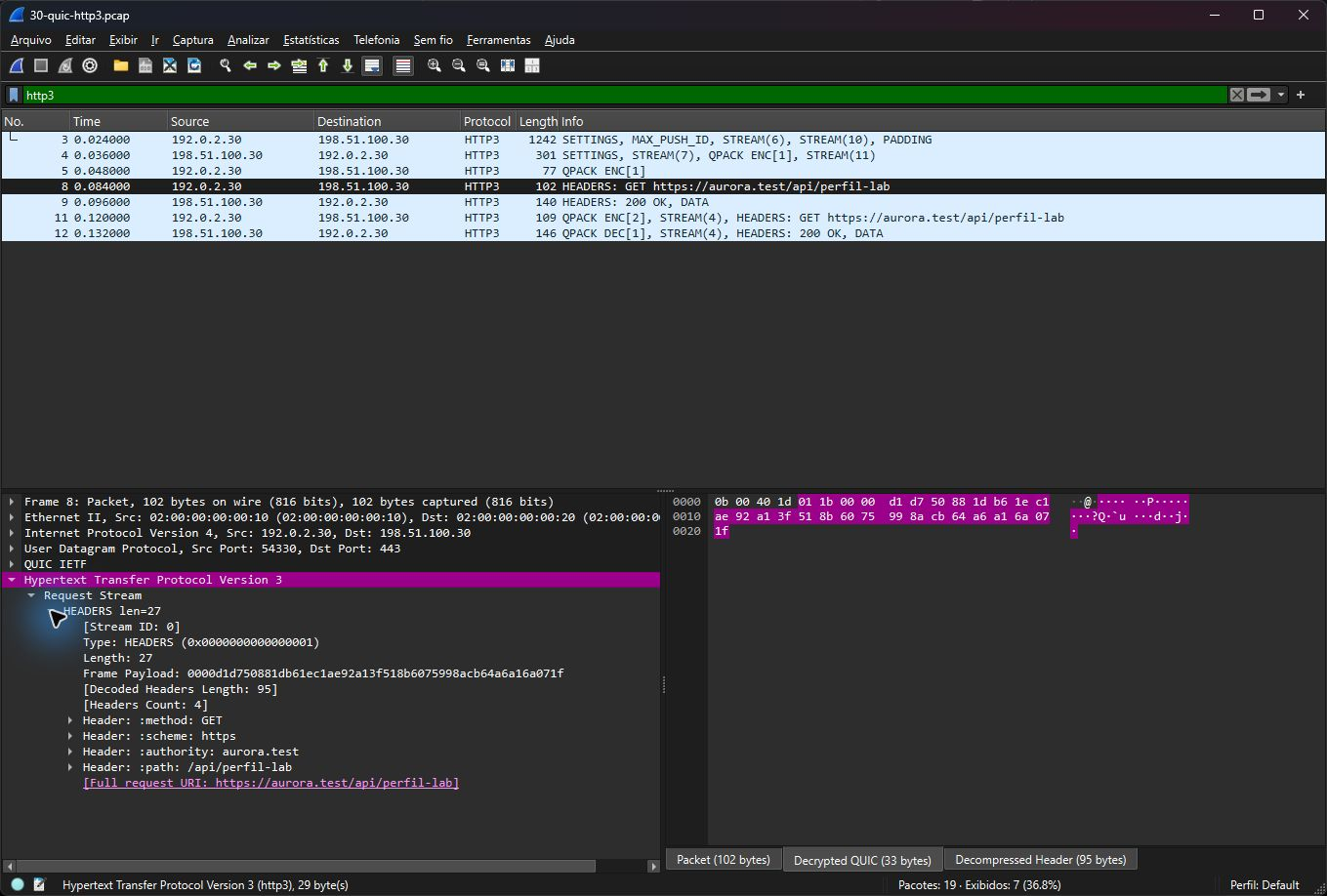
Task: Collapse Hypertext Transfer Protocol Version 3 row
Action: [12, 580]
